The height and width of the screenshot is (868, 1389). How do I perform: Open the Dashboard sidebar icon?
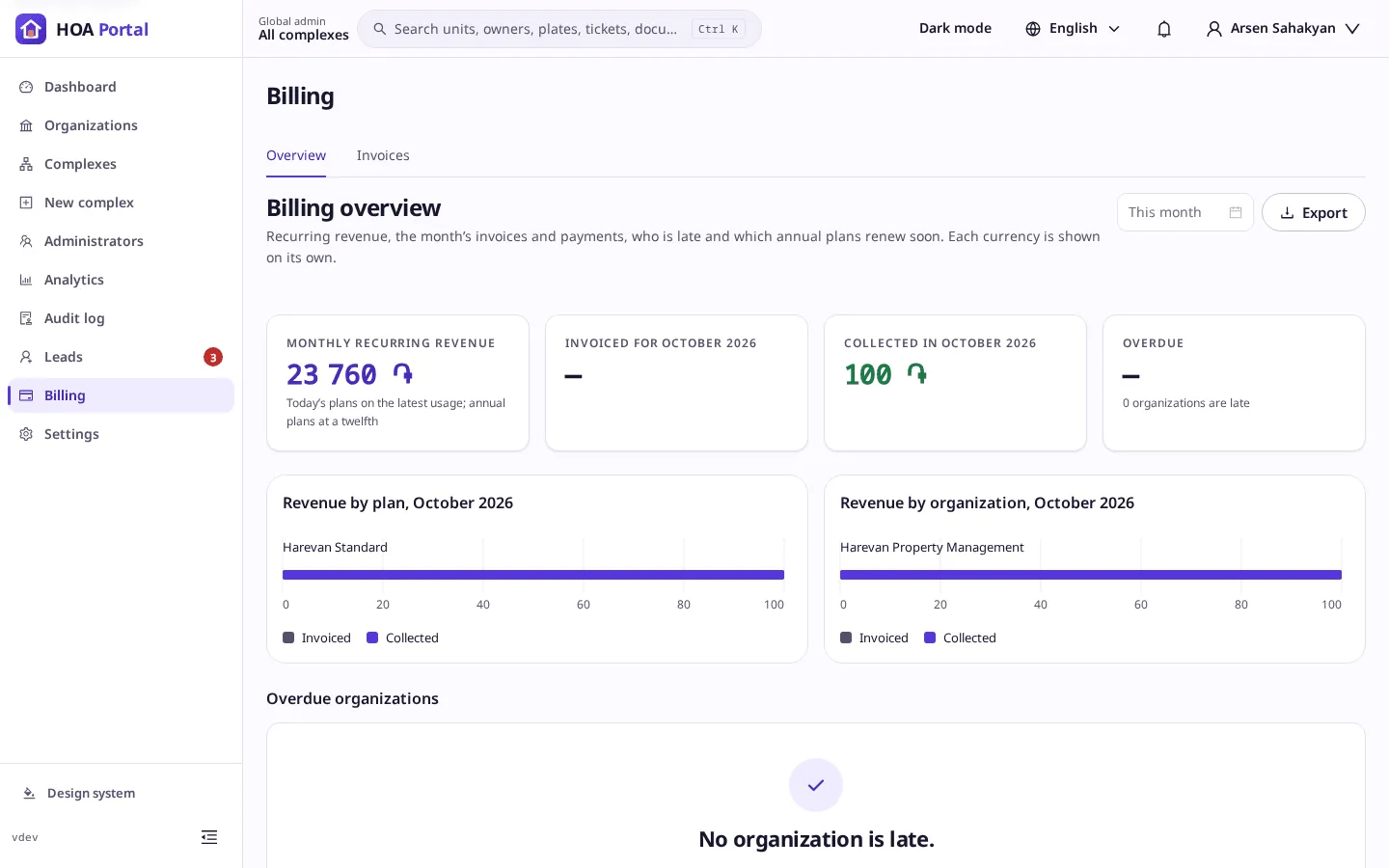point(26,87)
